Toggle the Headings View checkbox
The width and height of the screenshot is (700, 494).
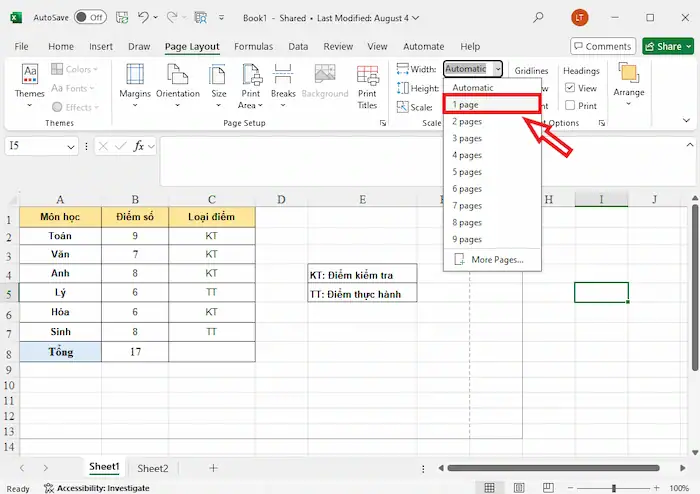pyautogui.click(x=570, y=88)
